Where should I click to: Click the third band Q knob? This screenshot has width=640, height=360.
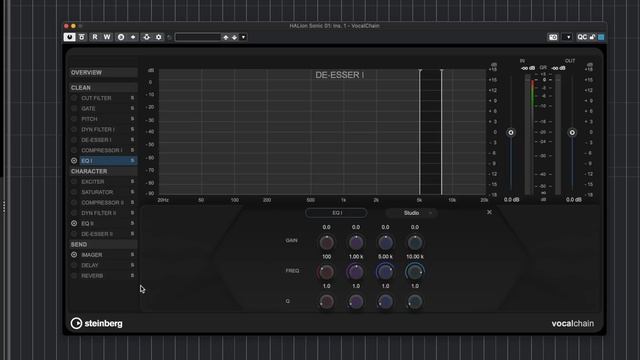[385, 302]
